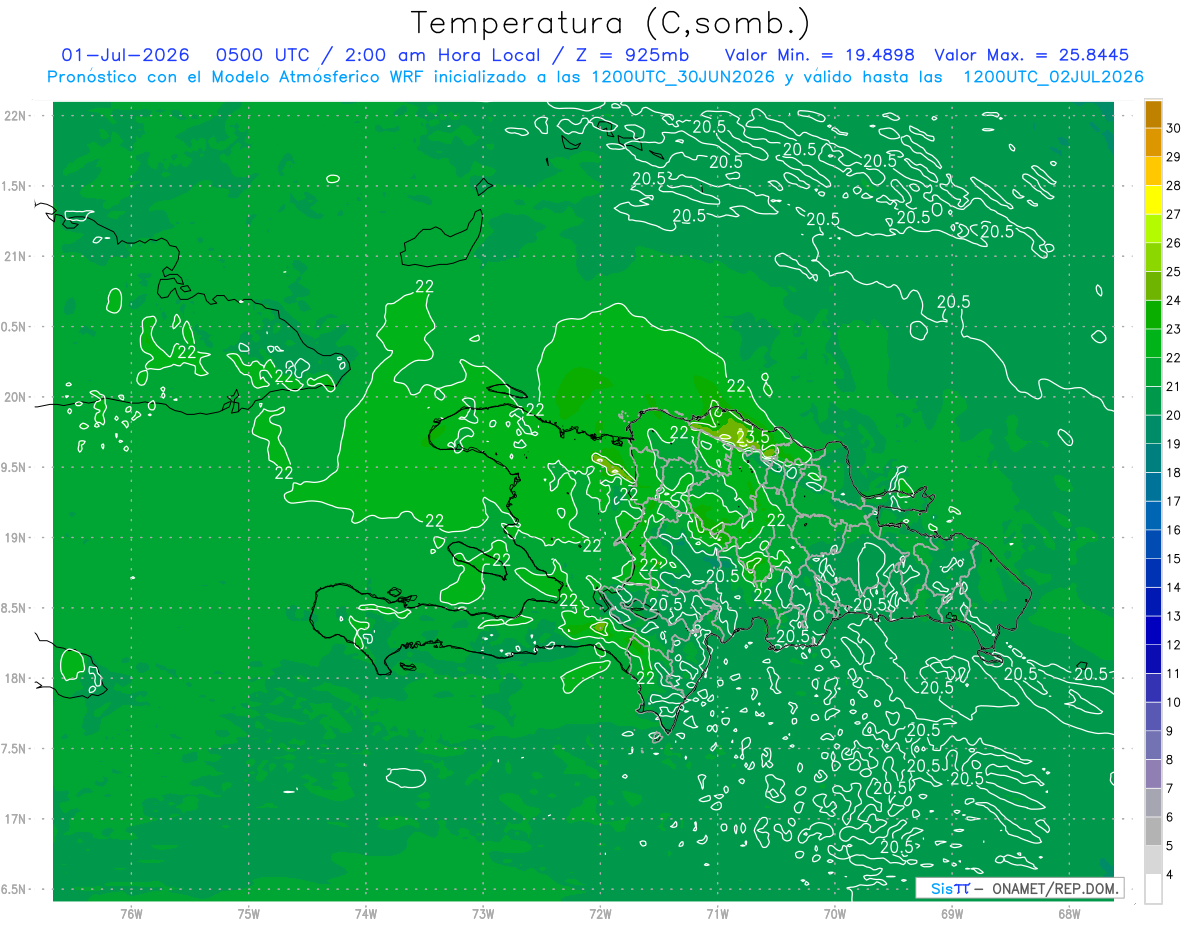Click the "19N" latitude axis label
Screen dimensions: 1200x927
click(x=14, y=537)
